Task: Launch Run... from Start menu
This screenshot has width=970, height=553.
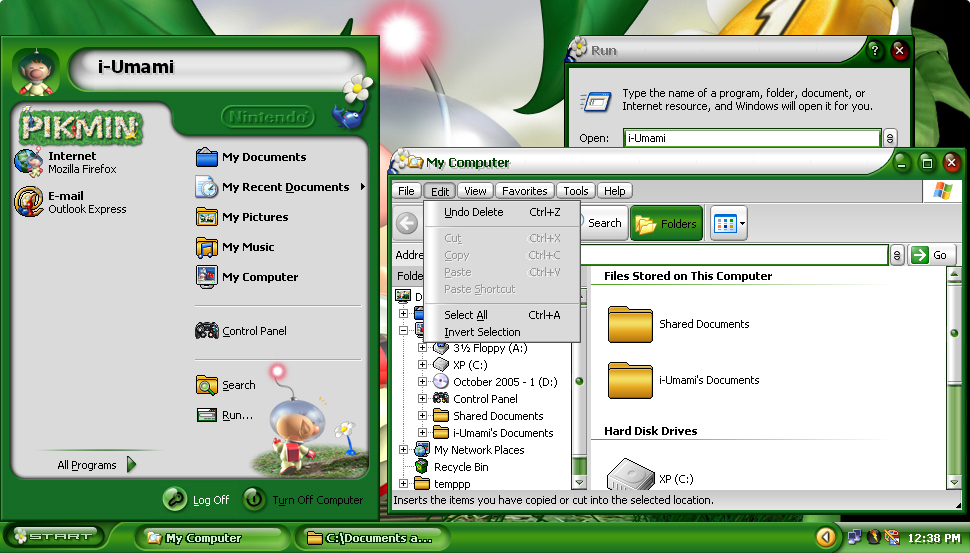Action: [x=225, y=415]
